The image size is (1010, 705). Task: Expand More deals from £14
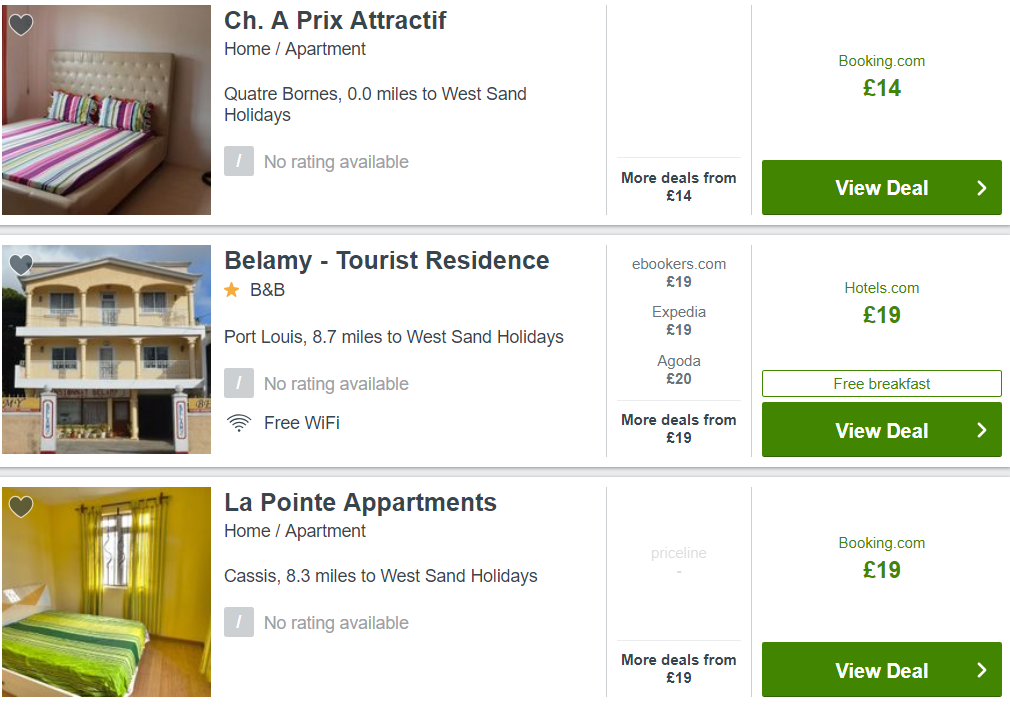pos(678,186)
